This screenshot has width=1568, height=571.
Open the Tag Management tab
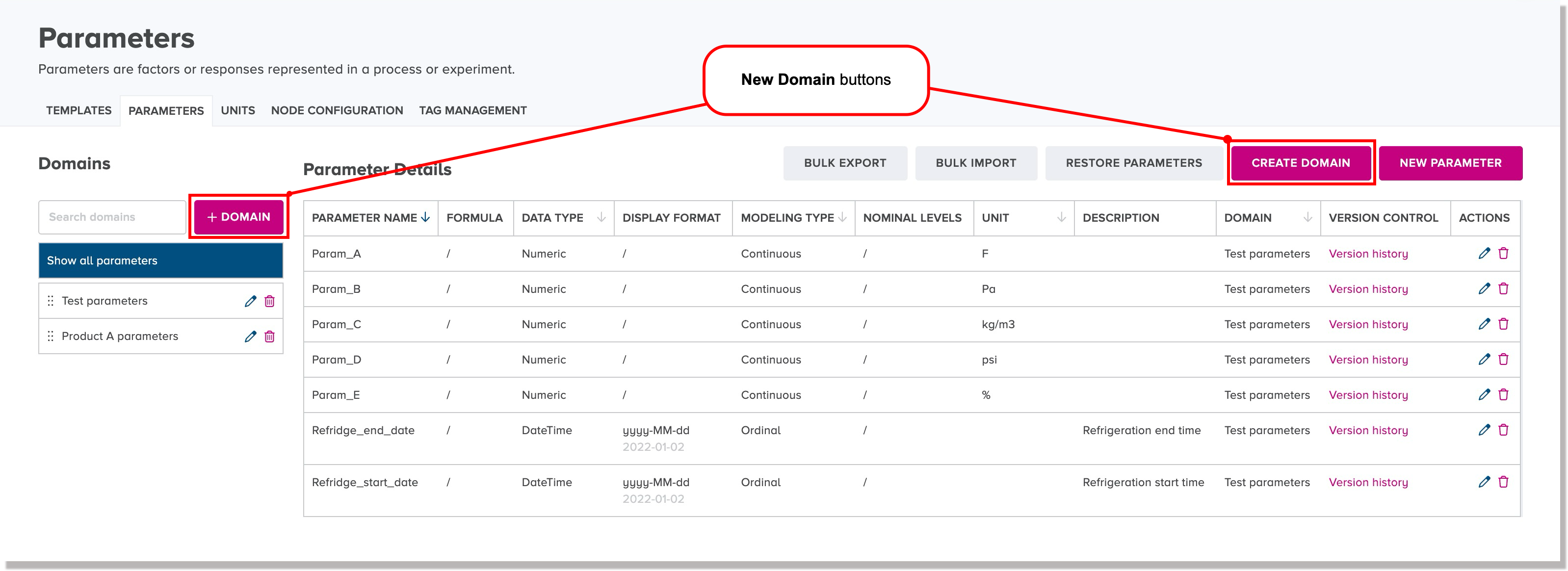[473, 110]
